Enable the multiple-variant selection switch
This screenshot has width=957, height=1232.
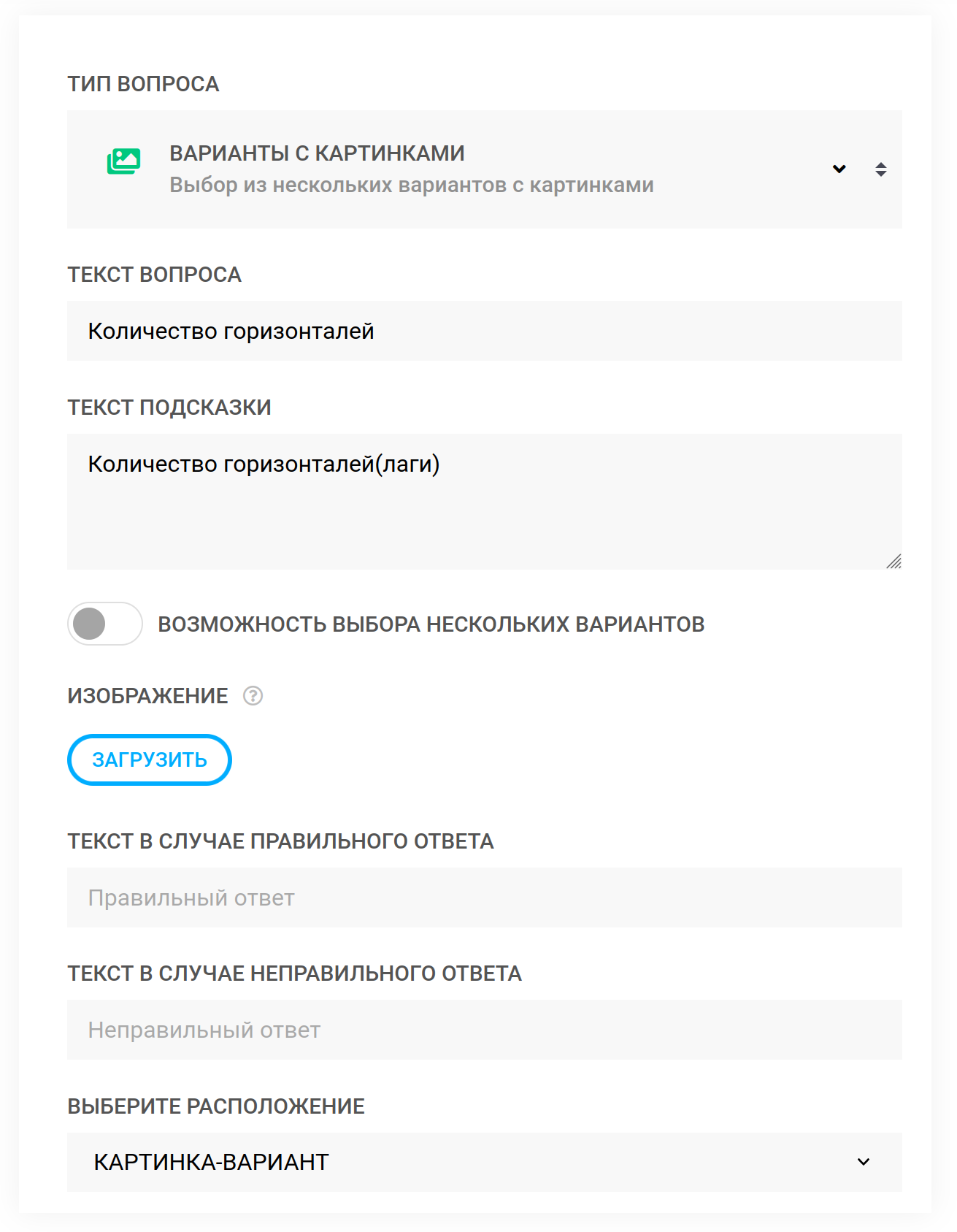pos(105,624)
